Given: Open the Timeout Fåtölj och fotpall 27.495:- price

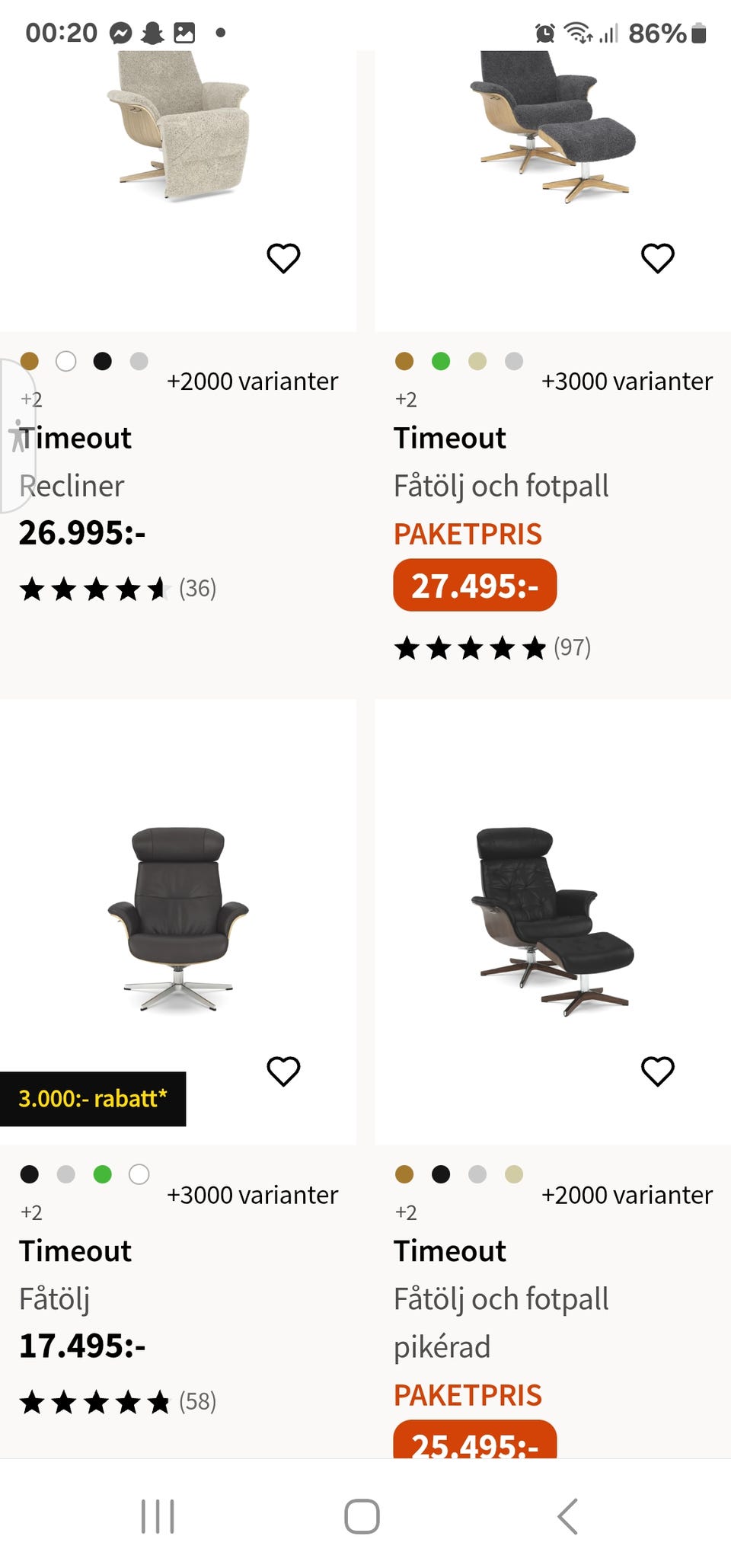Looking at the screenshot, I should coord(474,586).
